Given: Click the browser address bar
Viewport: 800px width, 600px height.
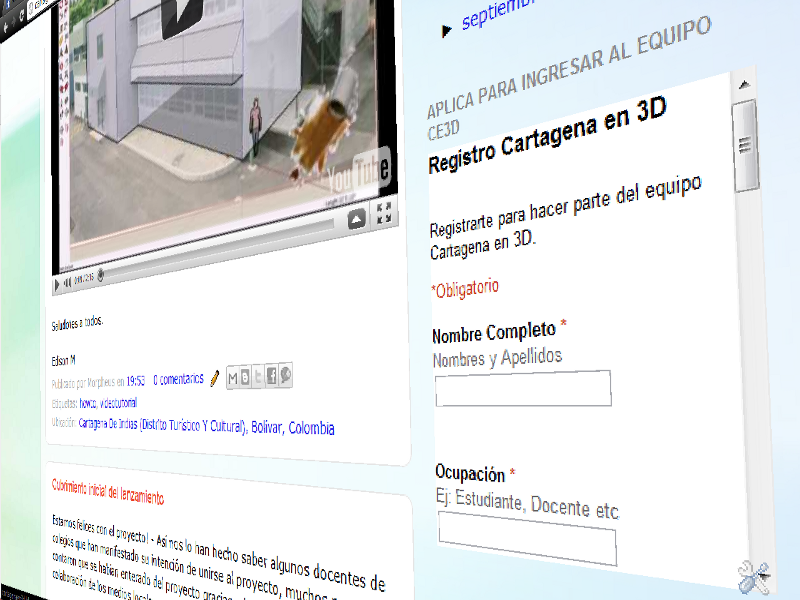Looking at the screenshot, I should tap(40, 6).
